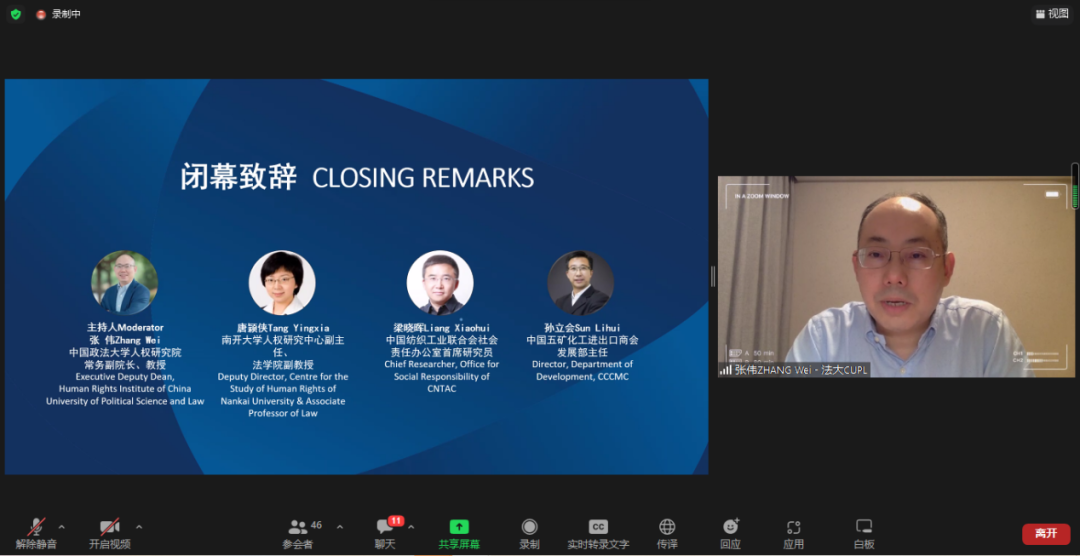Screen dimensions: 1080x556
Task: Open interpretation globe icon (传译)
Action: [667, 527]
